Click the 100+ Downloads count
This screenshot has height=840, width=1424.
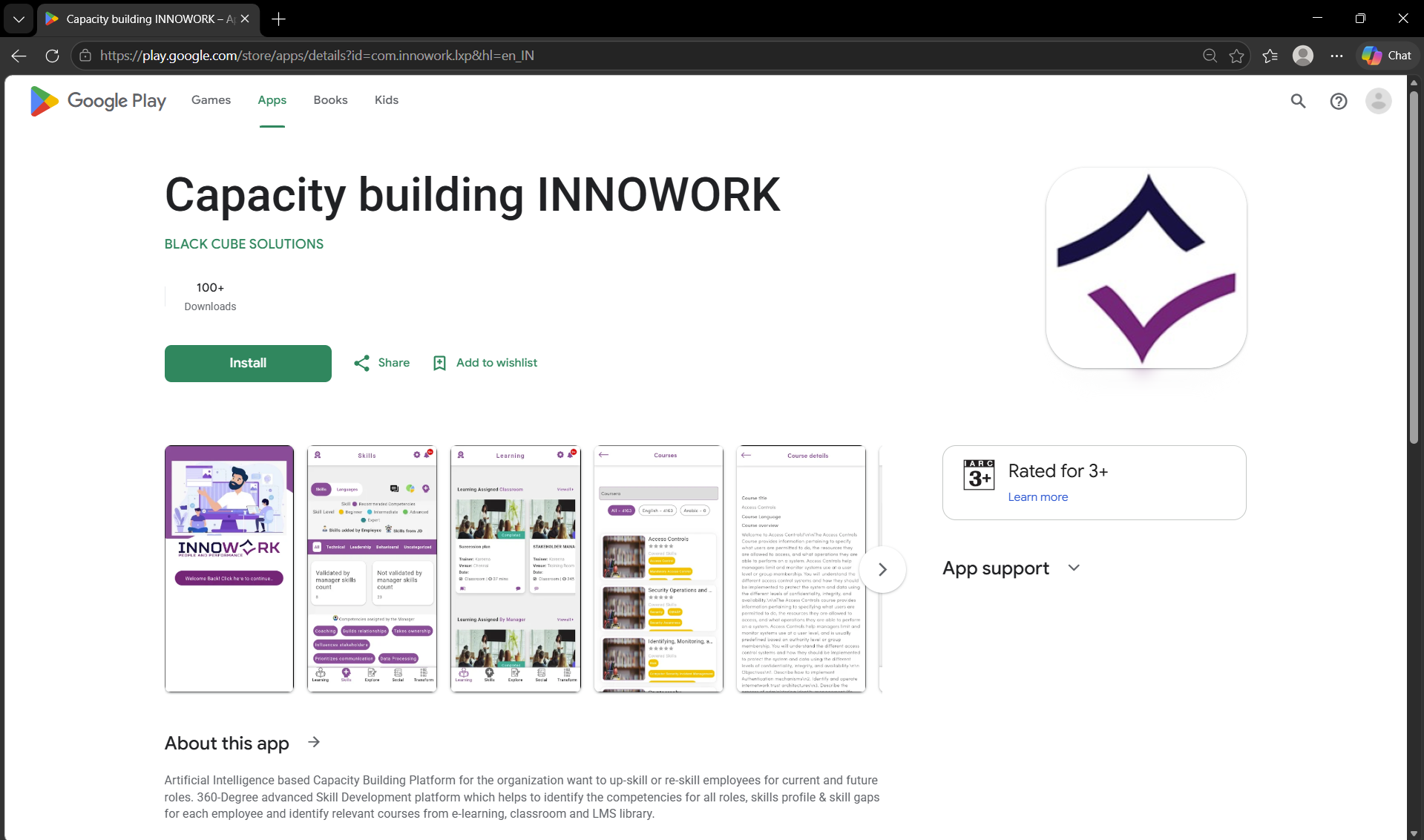tap(210, 296)
